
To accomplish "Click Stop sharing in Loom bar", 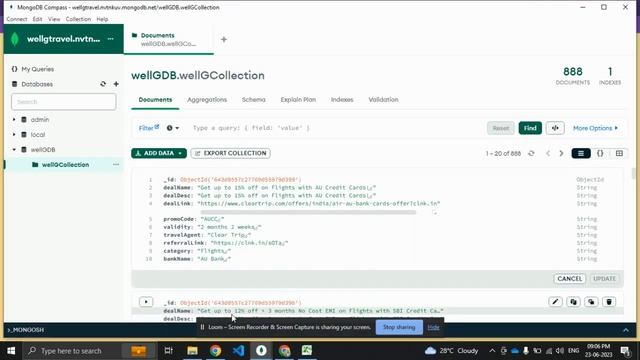I will (x=399, y=327).
